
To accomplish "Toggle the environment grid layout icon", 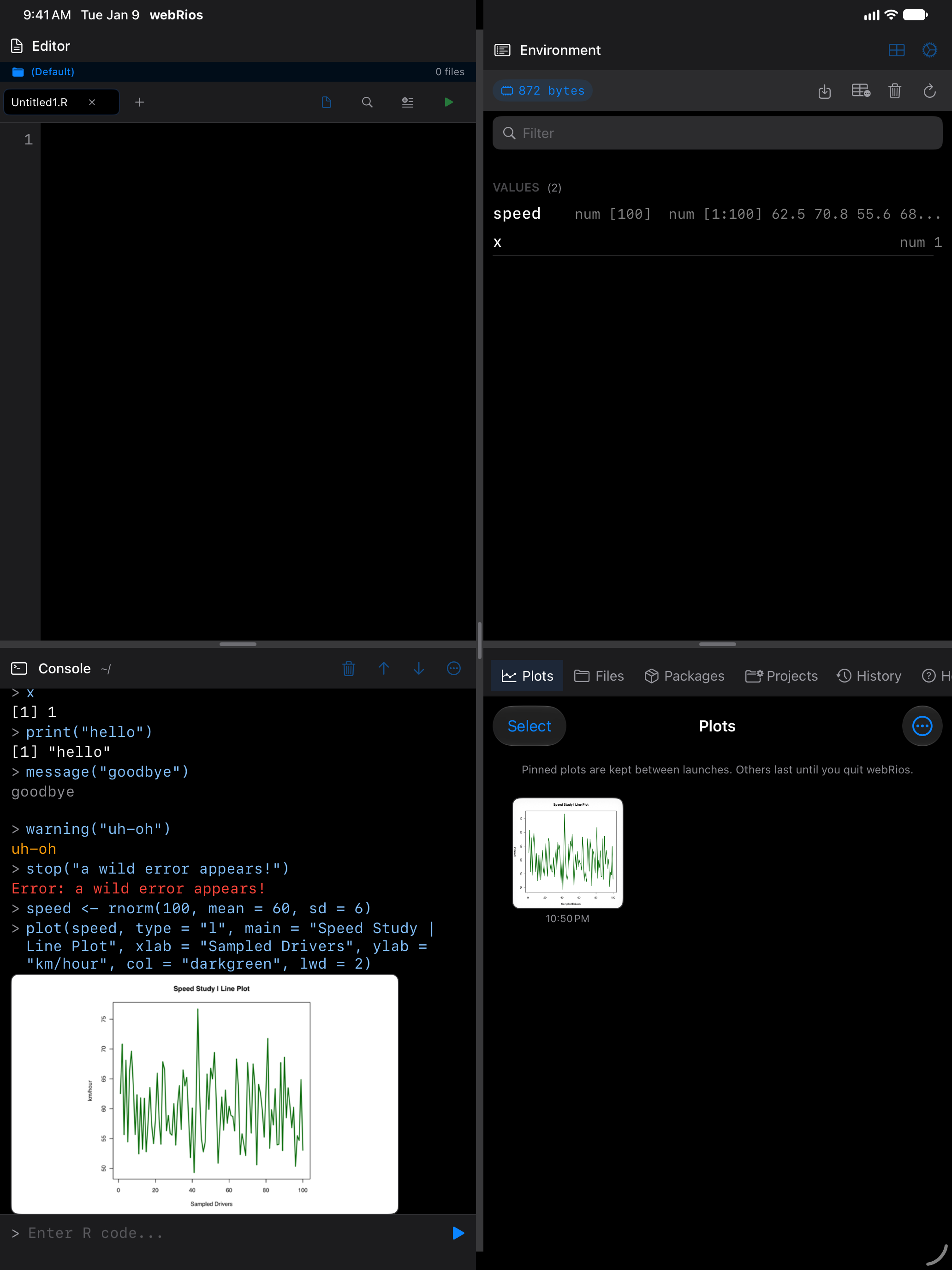I will [x=896, y=50].
